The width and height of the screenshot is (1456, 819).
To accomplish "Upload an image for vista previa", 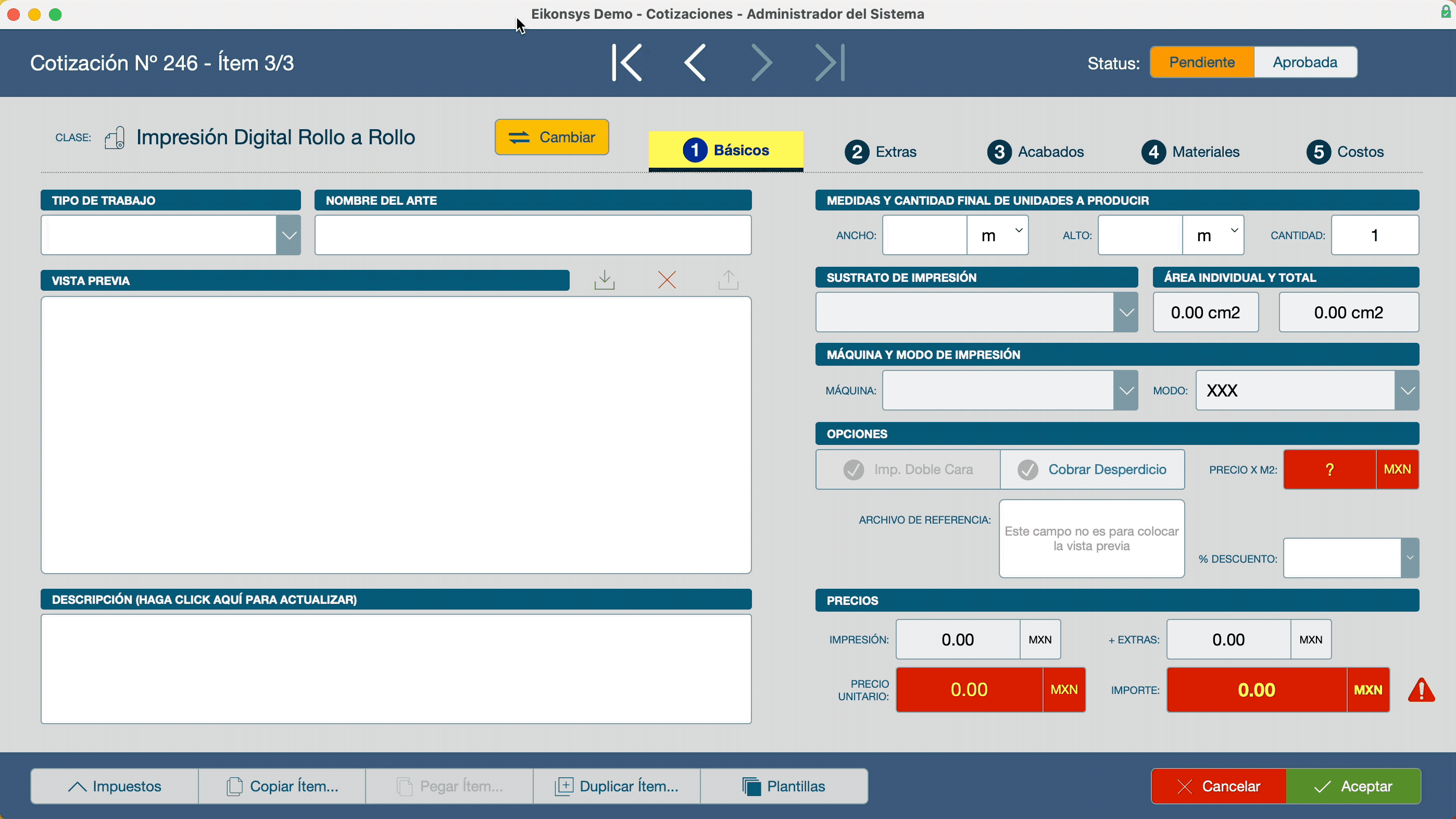I will click(x=728, y=279).
